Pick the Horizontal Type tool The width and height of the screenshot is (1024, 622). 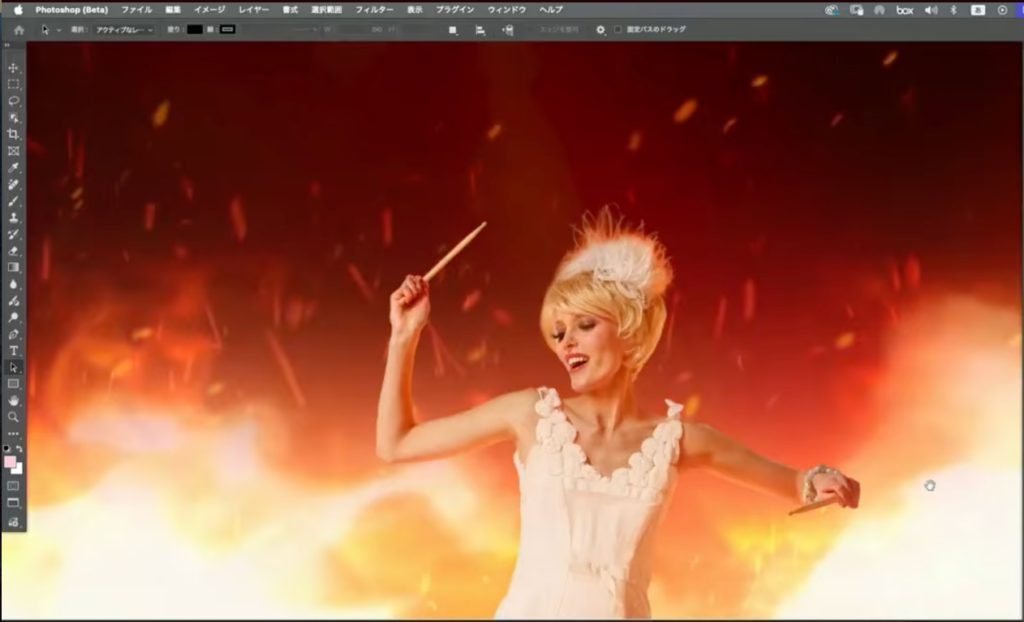click(13, 350)
